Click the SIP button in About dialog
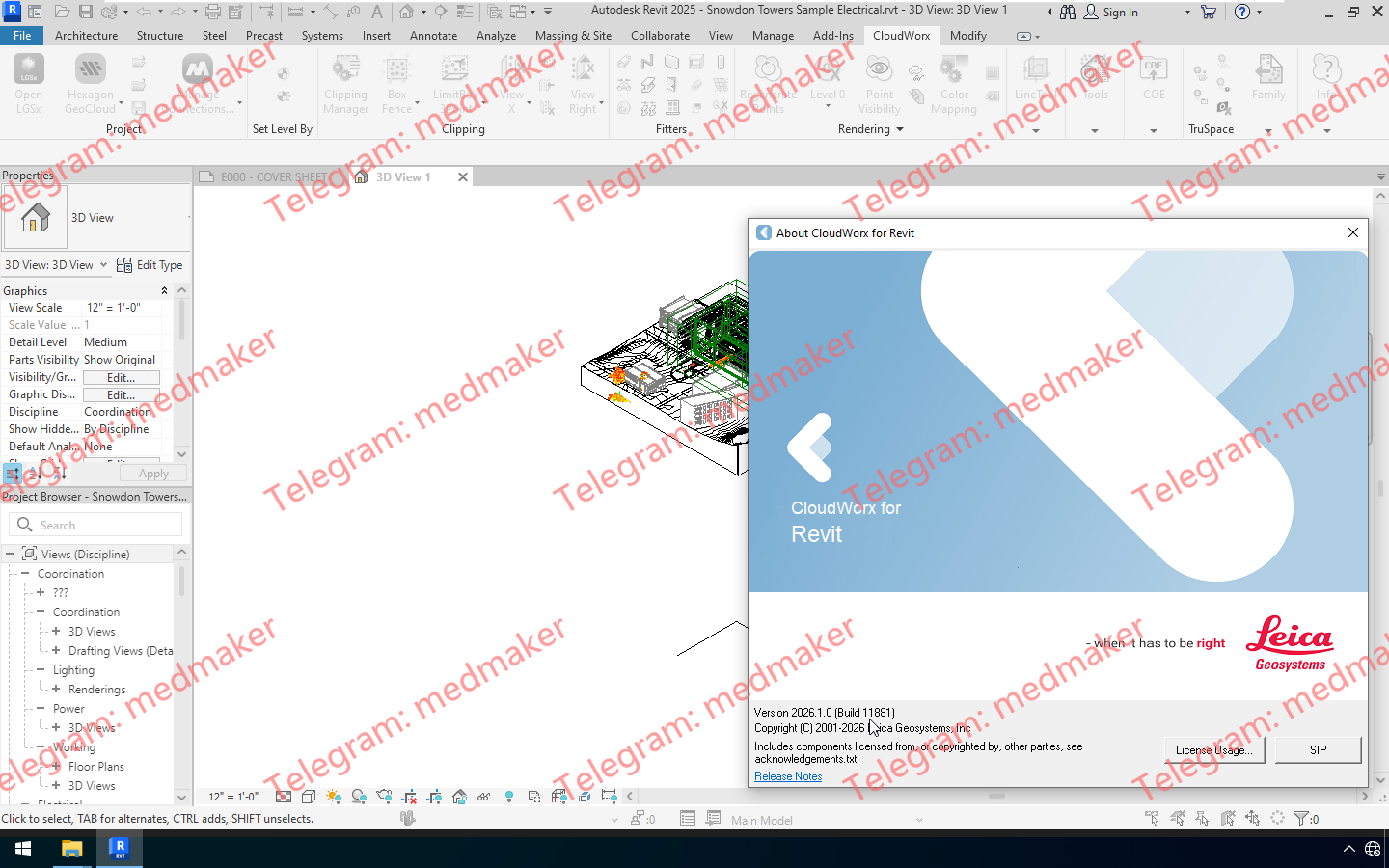1389x868 pixels. [1318, 749]
